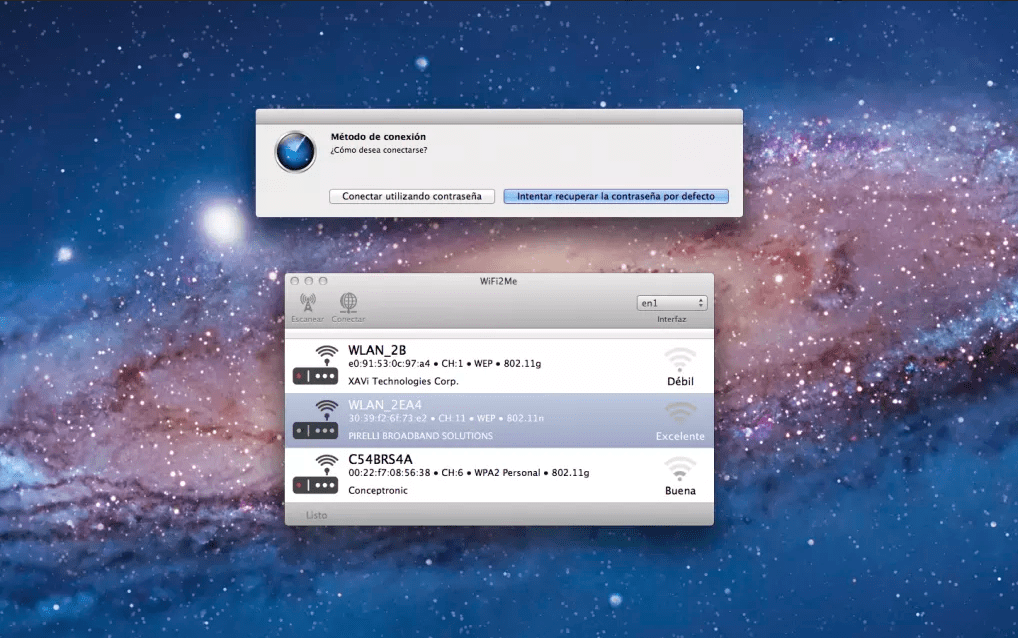Select the C54BRS4A network name
The width and height of the screenshot is (1018, 638).
pos(380,459)
